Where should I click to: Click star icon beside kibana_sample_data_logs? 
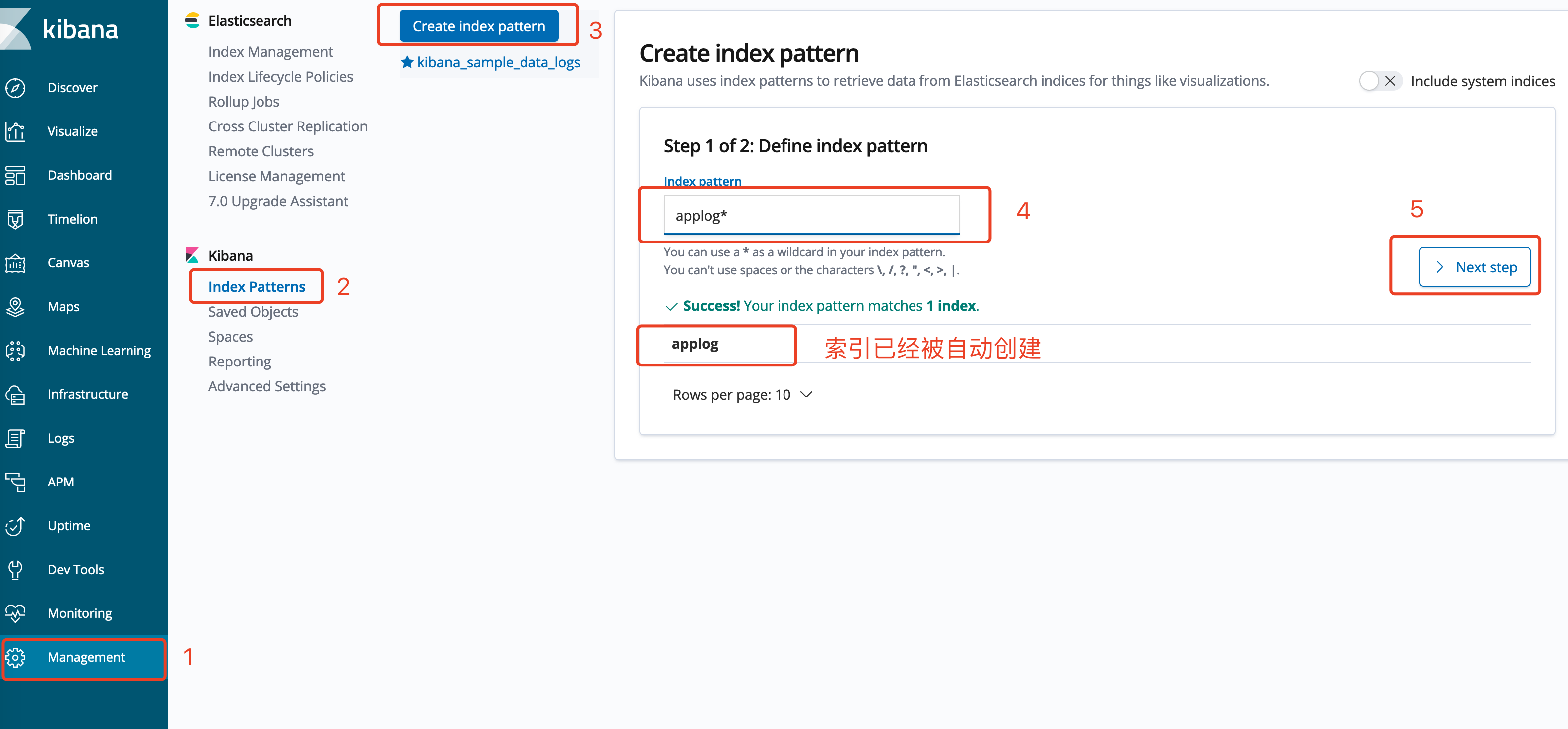pos(407,62)
